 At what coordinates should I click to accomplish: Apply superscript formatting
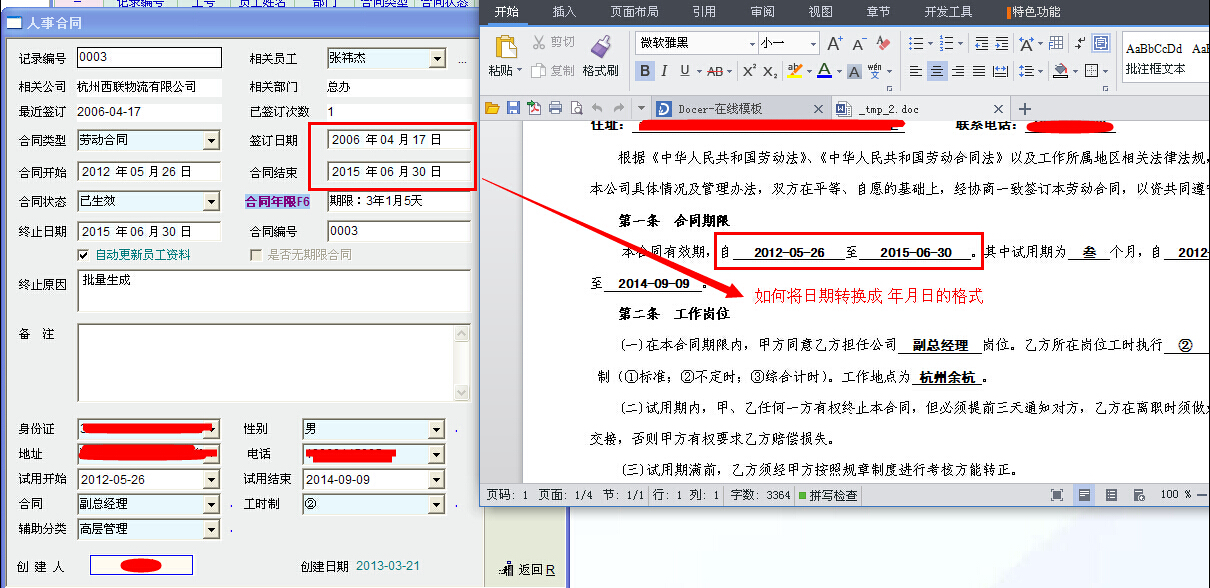(x=749, y=71)
